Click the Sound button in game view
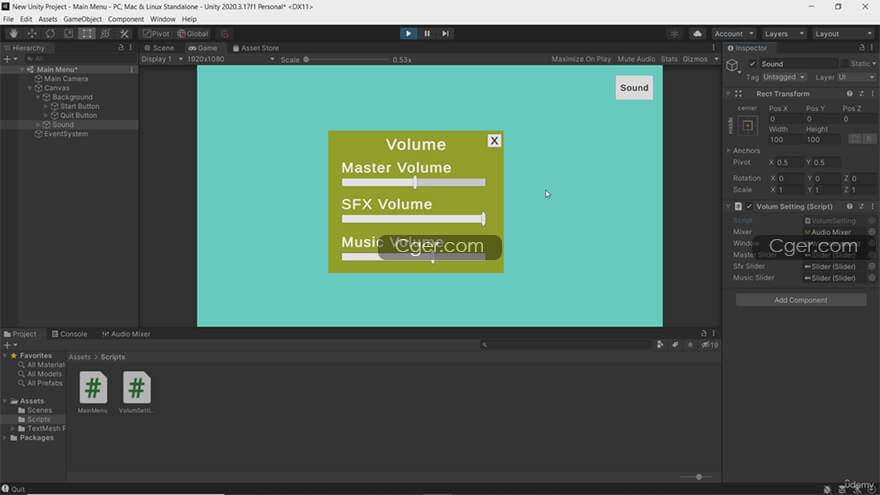Screen dimensions: 880x495 [x=634, y=88]
